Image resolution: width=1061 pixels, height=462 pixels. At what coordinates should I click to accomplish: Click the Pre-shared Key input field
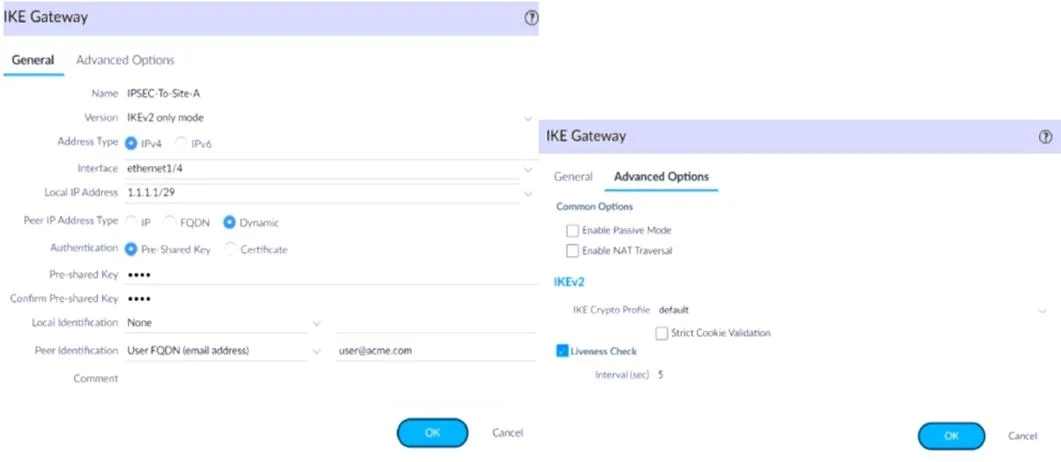(x=328, y=275)
